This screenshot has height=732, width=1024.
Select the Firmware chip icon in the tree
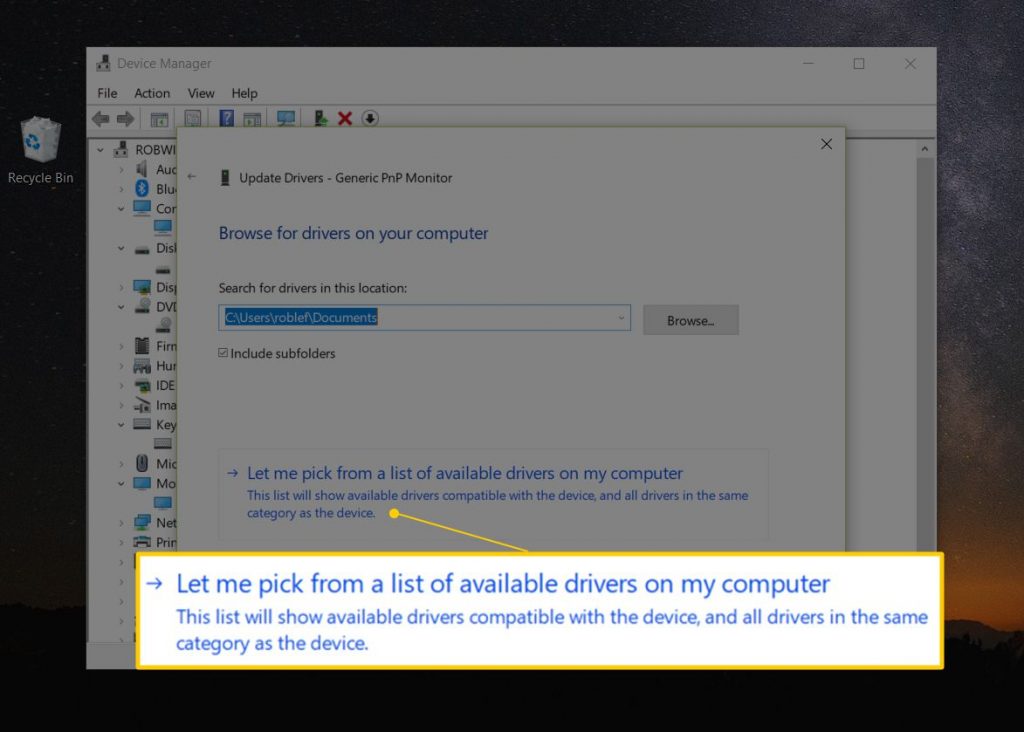(142, 345)
